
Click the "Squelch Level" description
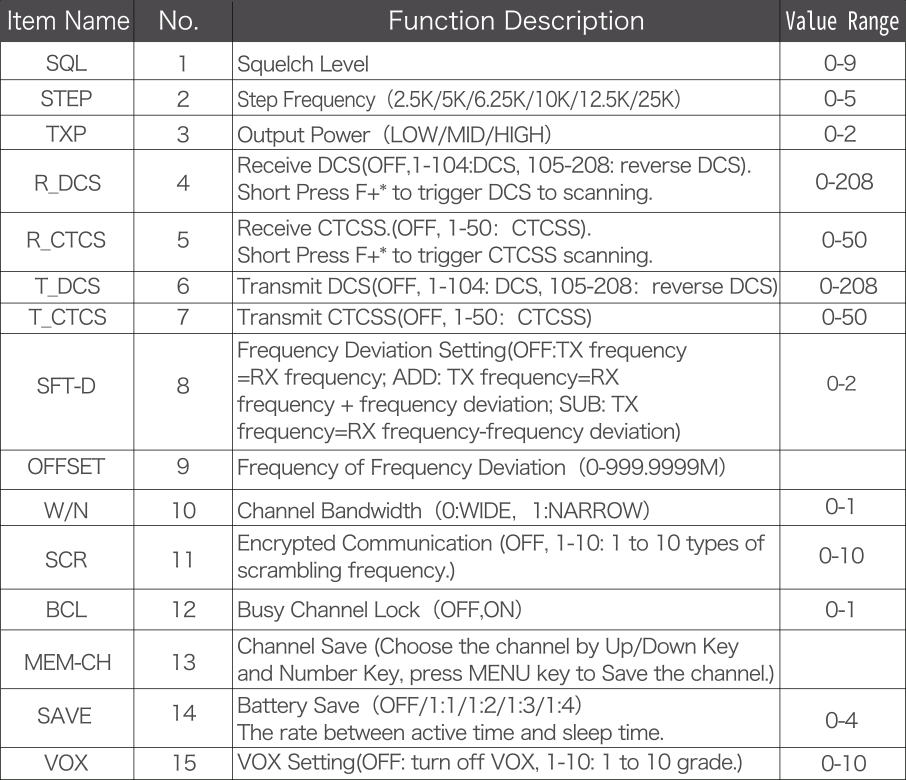click(x=303, y=64)
